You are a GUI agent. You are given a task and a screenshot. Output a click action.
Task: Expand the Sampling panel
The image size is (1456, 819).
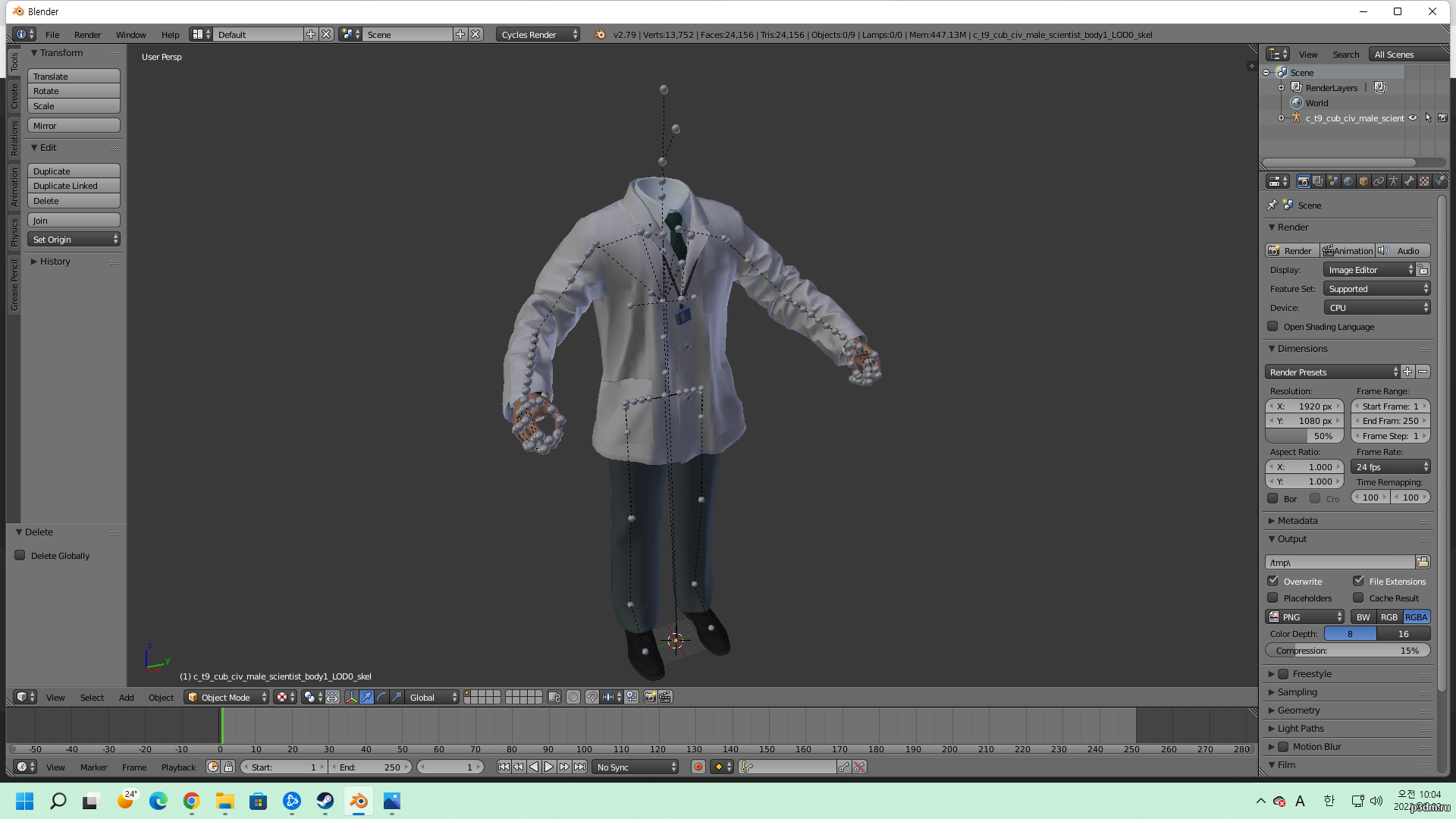[x=1297, y=692]
